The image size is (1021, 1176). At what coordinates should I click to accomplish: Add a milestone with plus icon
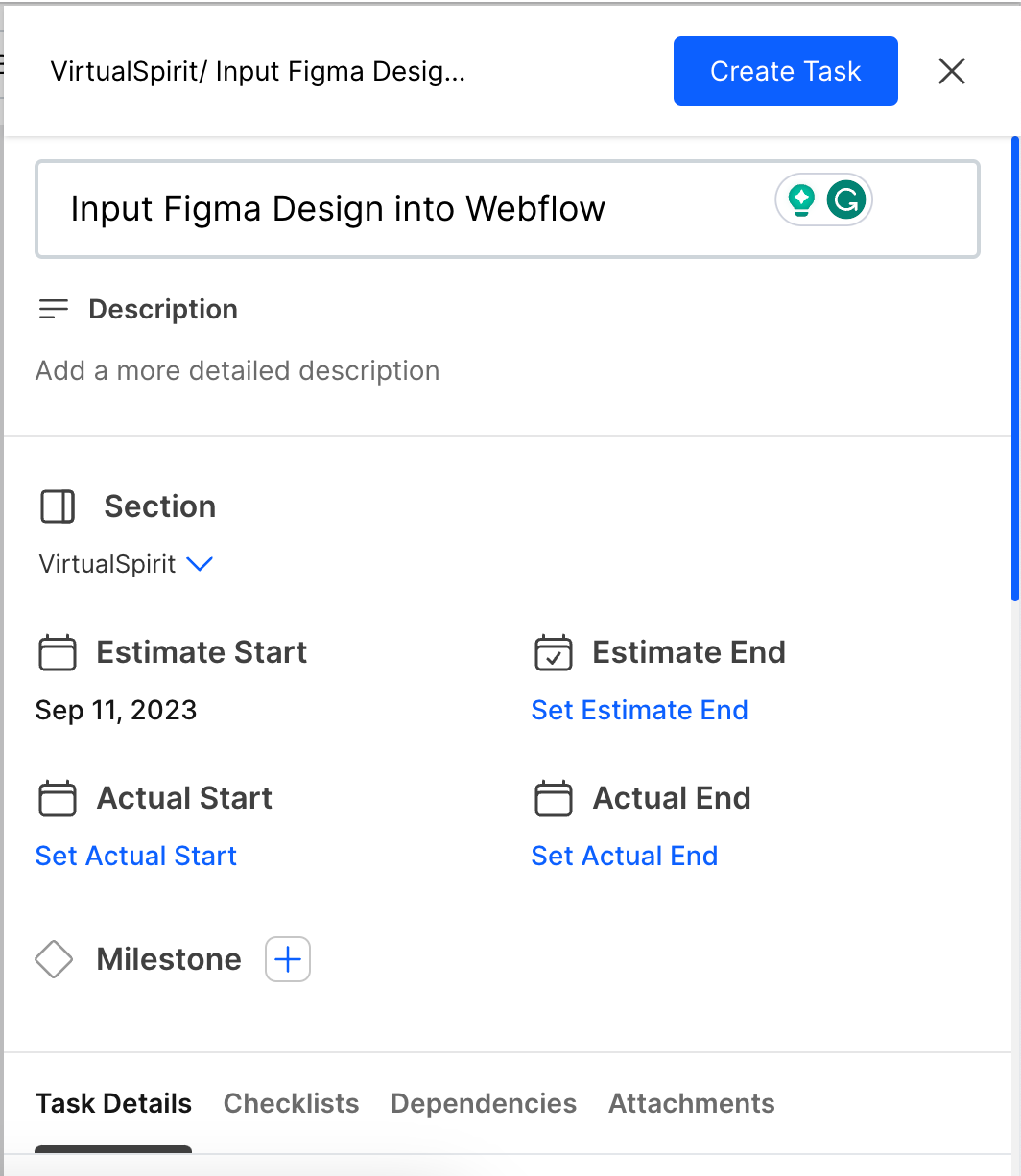[x=288, y=959]
